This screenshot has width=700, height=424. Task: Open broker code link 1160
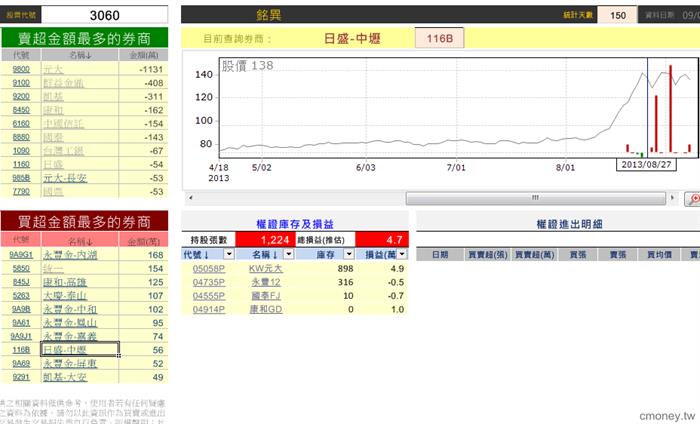[x=21, y=165]
